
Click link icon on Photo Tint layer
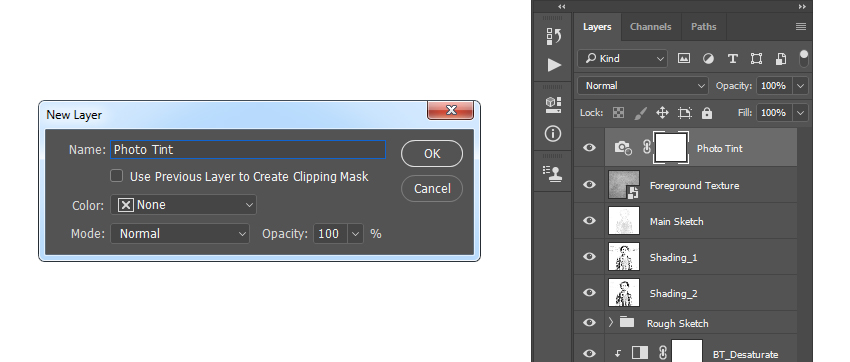(x=646, y=147)
